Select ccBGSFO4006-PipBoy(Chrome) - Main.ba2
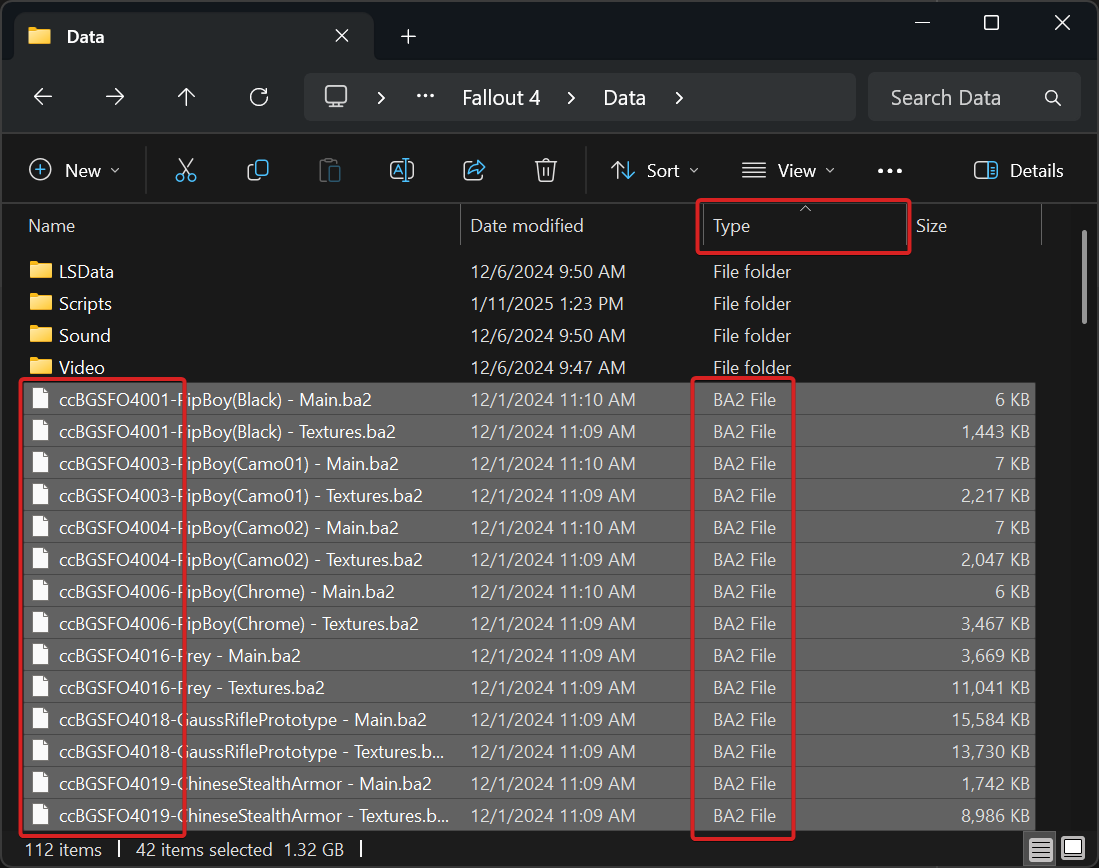 click(529, 591)
